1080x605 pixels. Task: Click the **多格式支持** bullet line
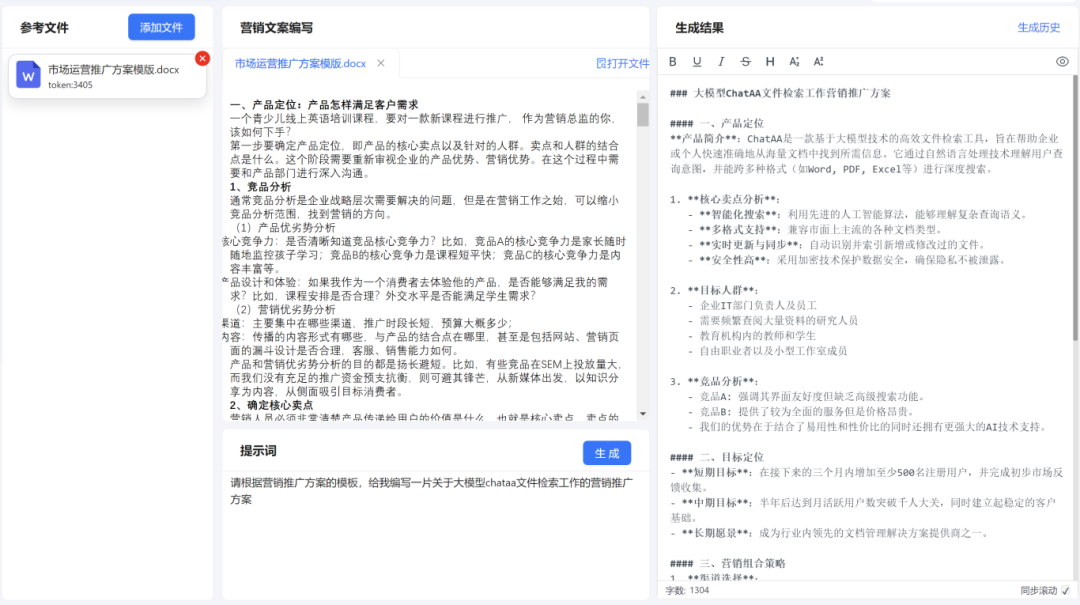pos(815,229)
